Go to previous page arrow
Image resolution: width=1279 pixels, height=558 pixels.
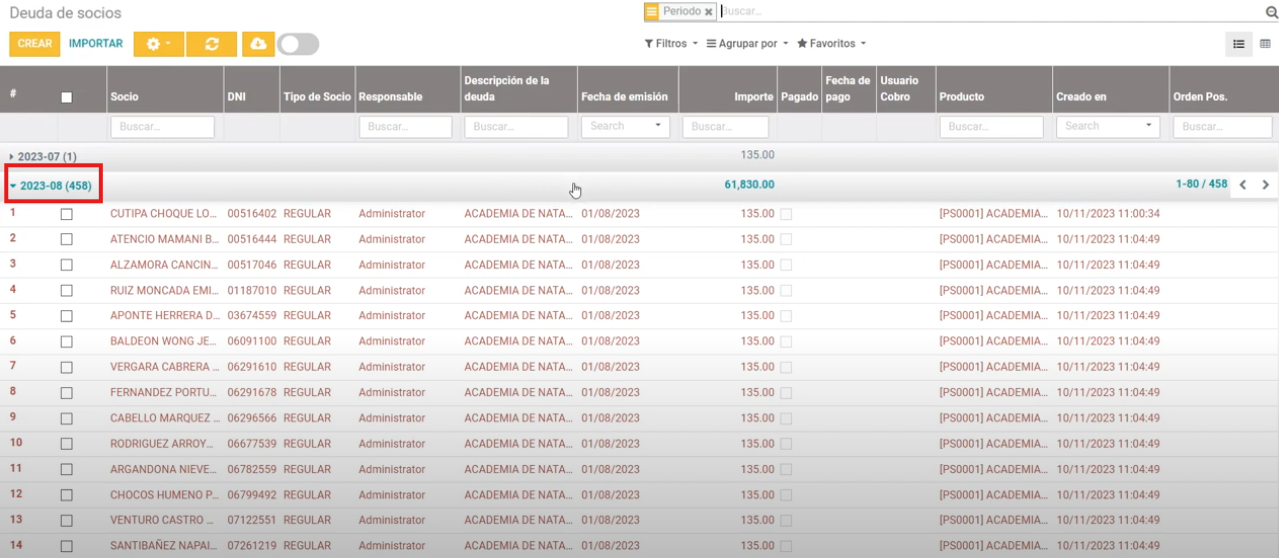click(1243, 185)
